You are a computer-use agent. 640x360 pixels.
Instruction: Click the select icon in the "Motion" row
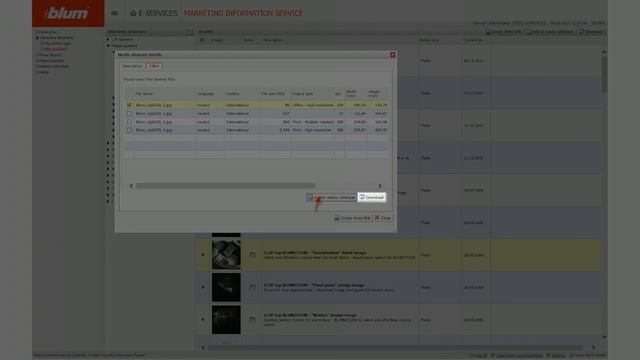click(253, 320)
